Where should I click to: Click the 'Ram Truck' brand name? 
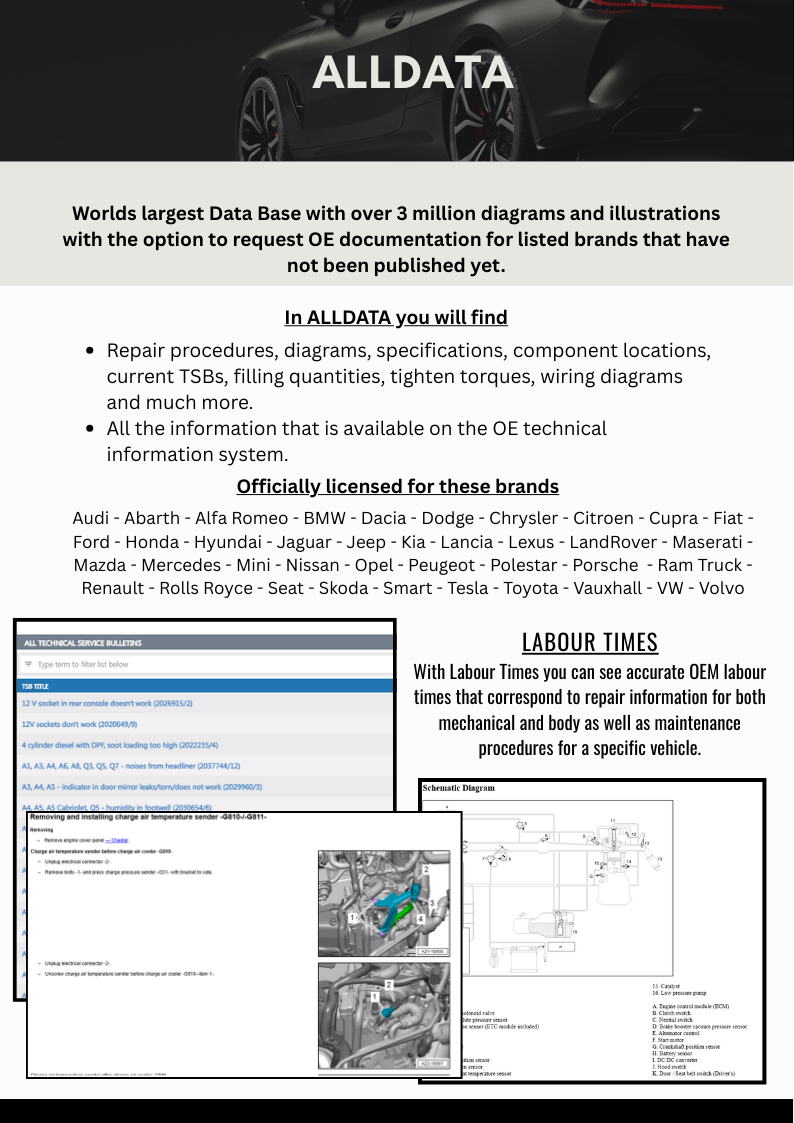click(699, 565)
